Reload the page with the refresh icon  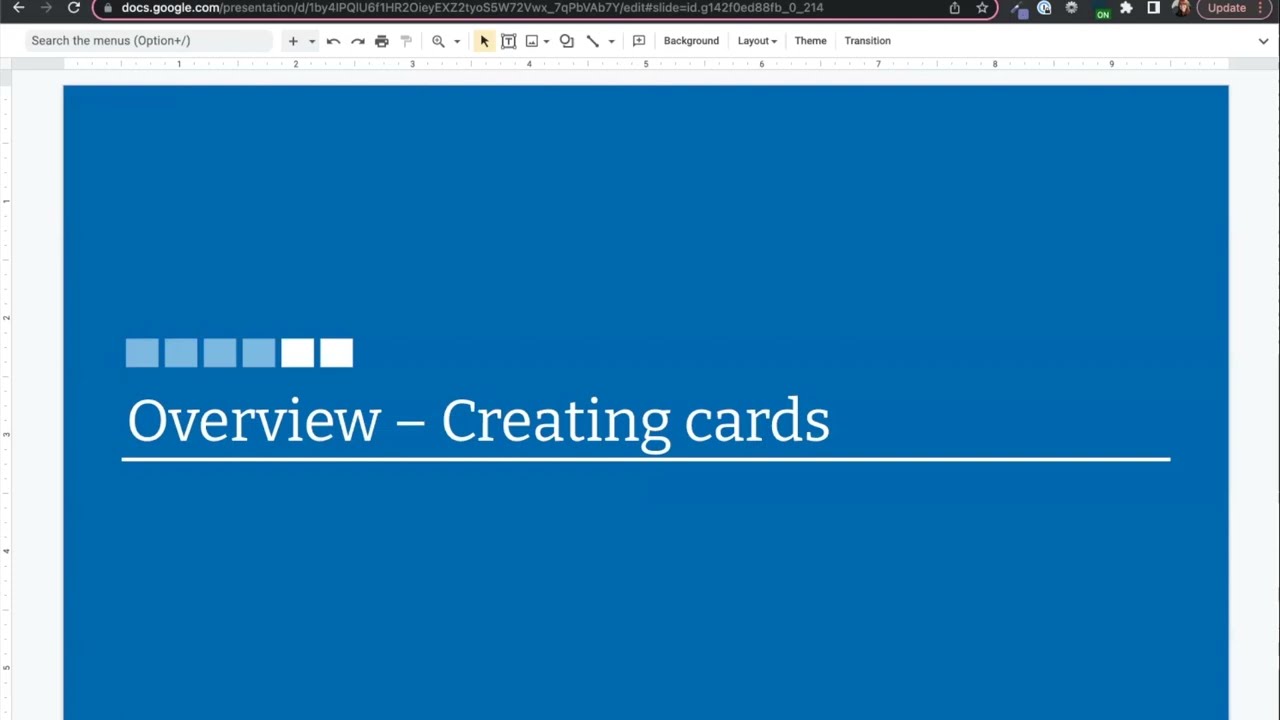click(x=74, y=7)
